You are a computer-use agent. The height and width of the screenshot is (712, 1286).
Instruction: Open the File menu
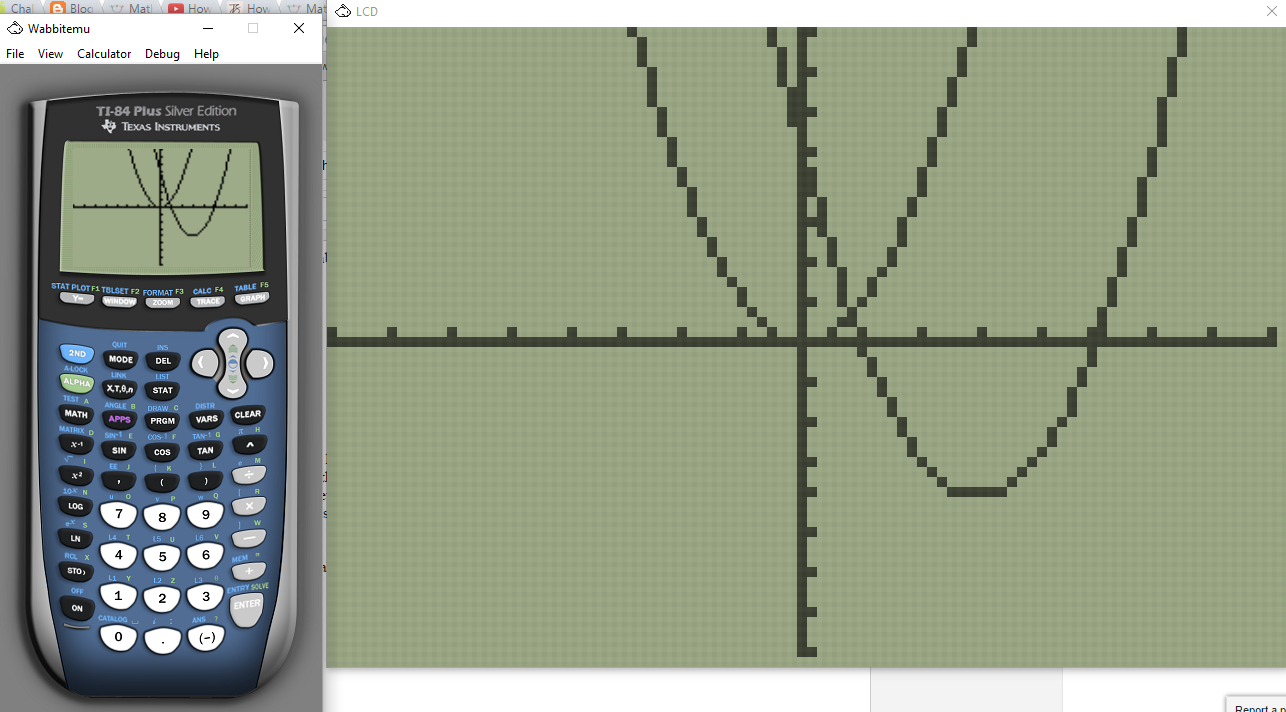[15, 54]
